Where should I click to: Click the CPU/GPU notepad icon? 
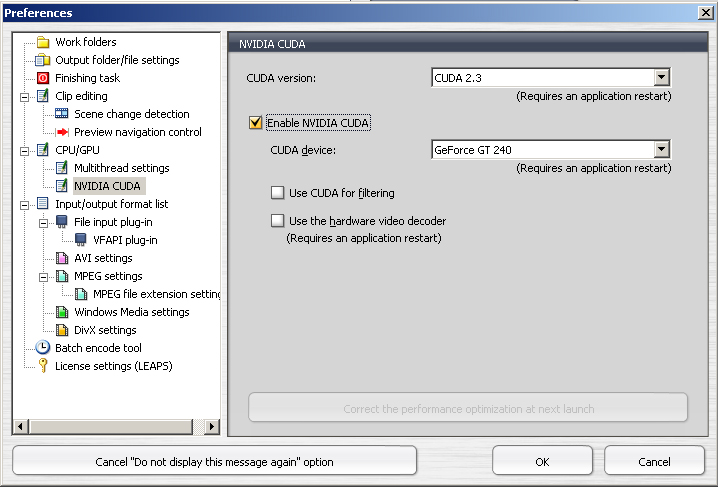tap(43, 150)
